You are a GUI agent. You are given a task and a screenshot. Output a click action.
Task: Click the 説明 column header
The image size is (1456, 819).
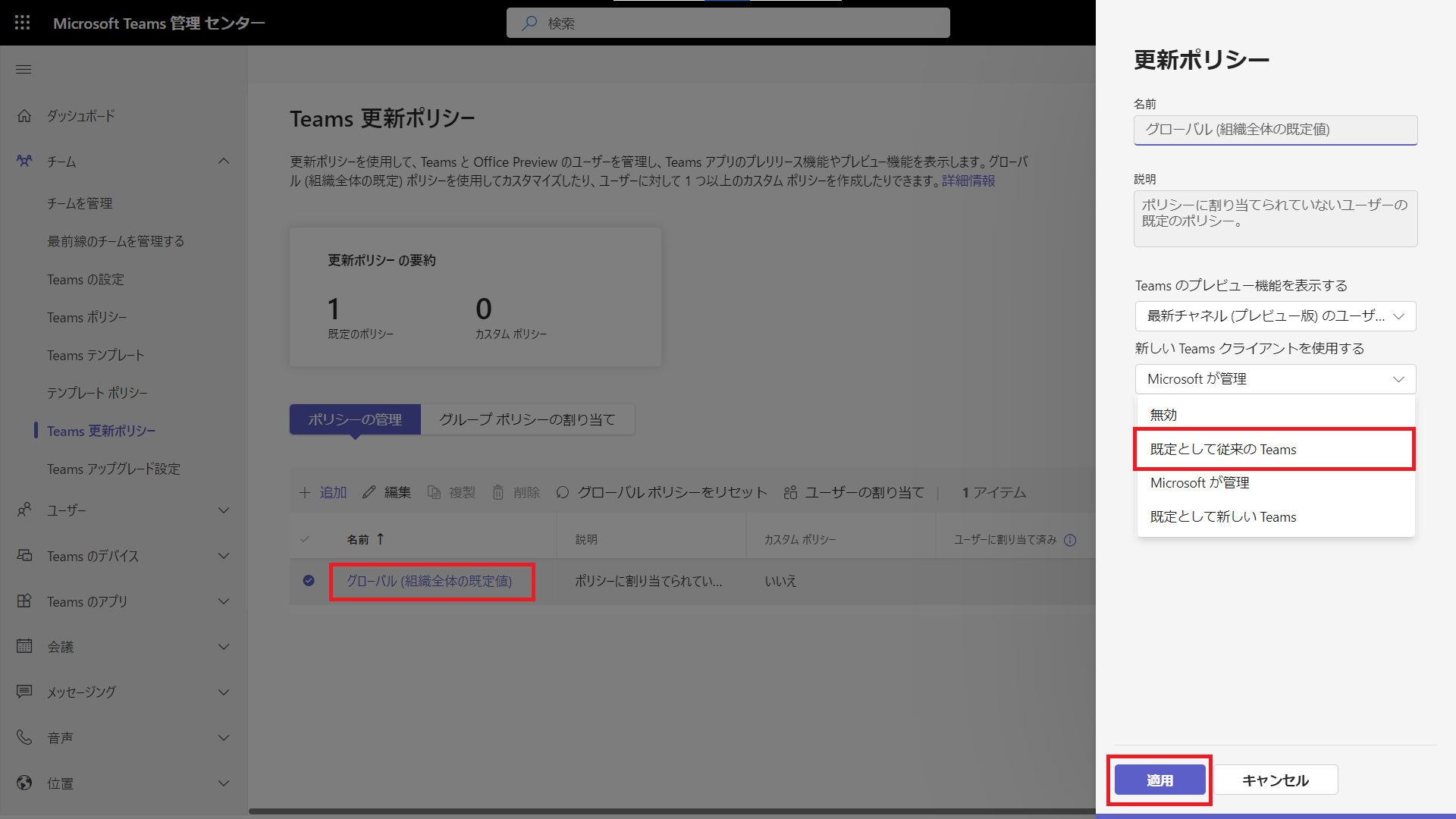click(586, 540)
